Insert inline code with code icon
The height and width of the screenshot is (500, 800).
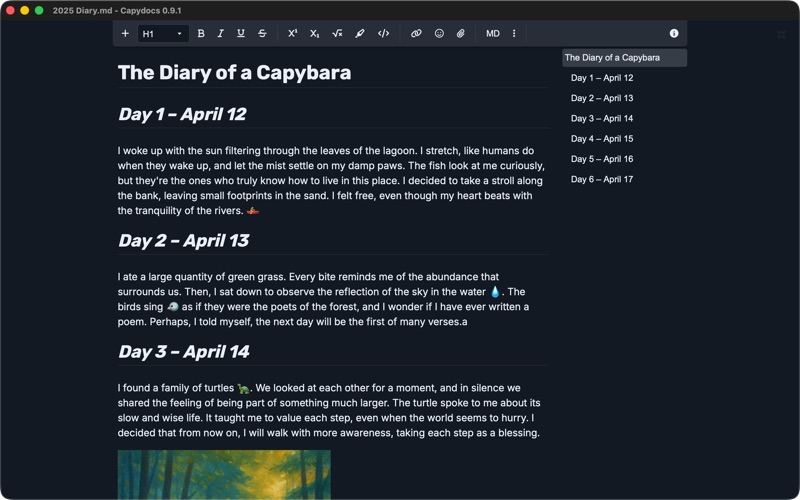click(383, 34)
